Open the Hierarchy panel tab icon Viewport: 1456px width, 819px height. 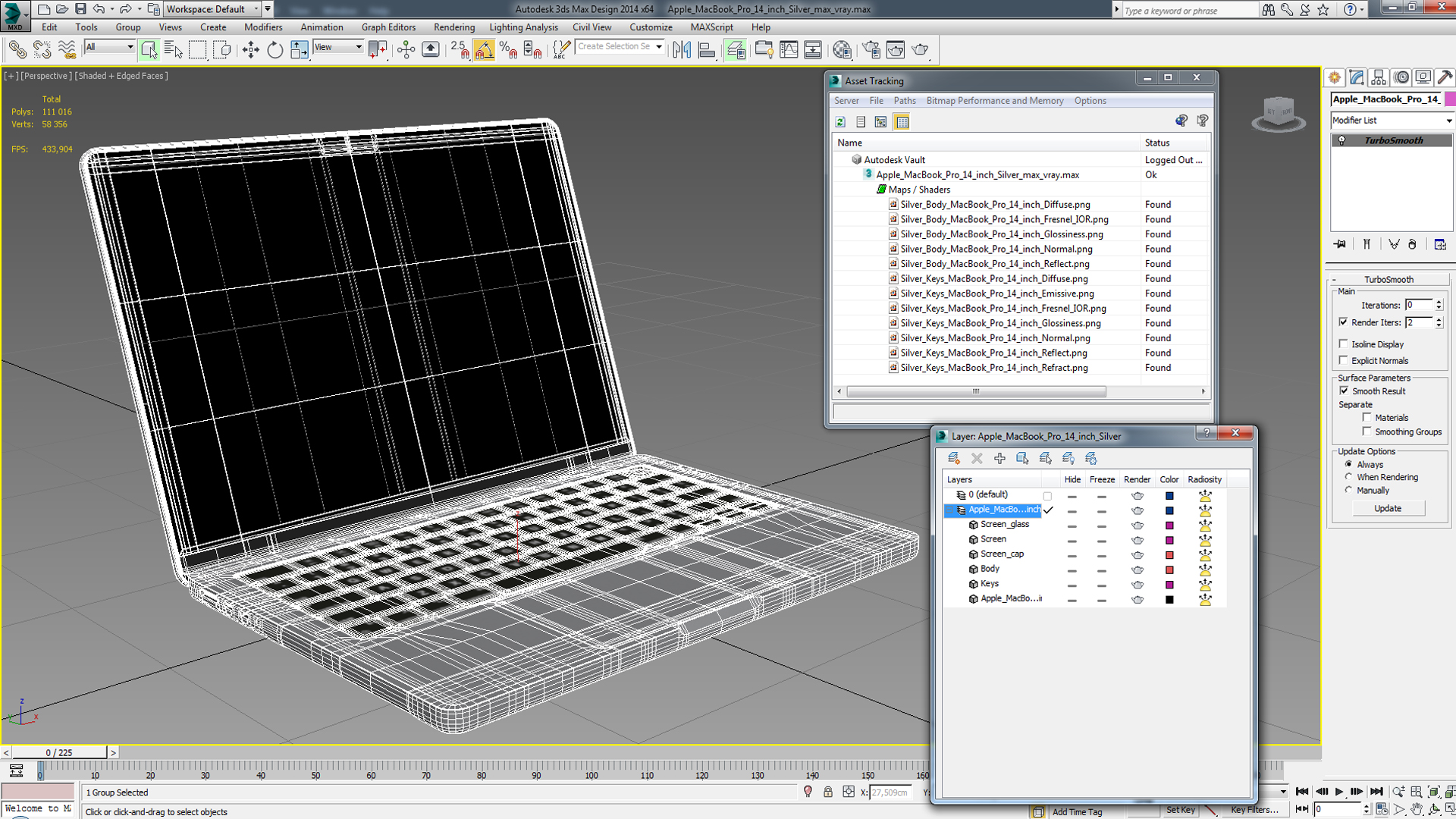(1379, 77)
